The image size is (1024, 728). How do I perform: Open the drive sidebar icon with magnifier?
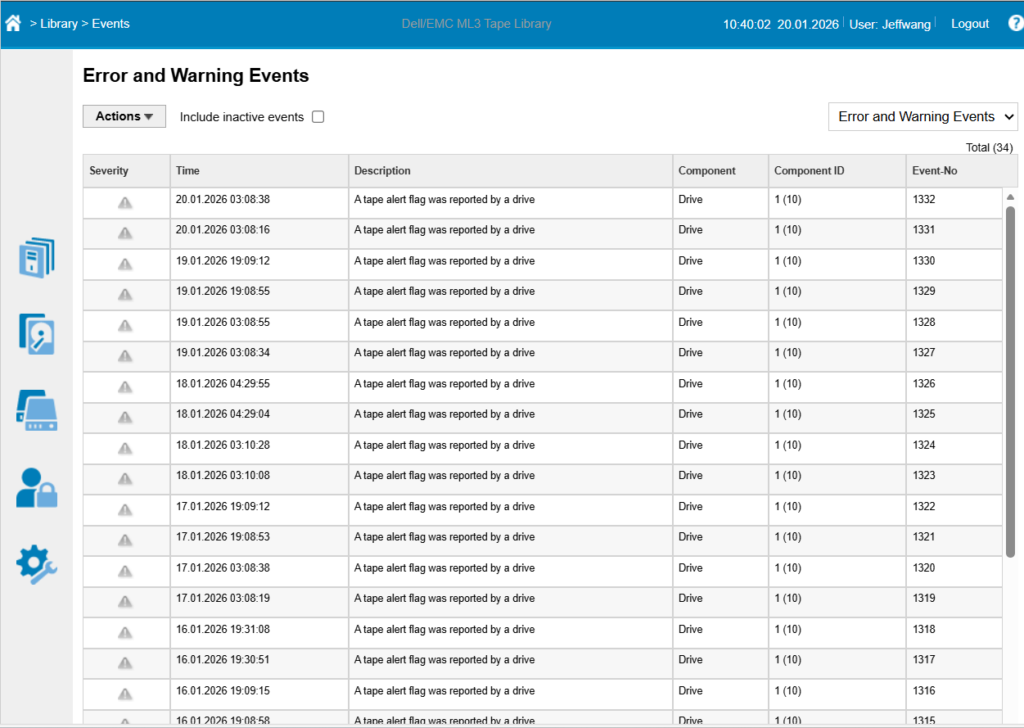pos(37,334)
